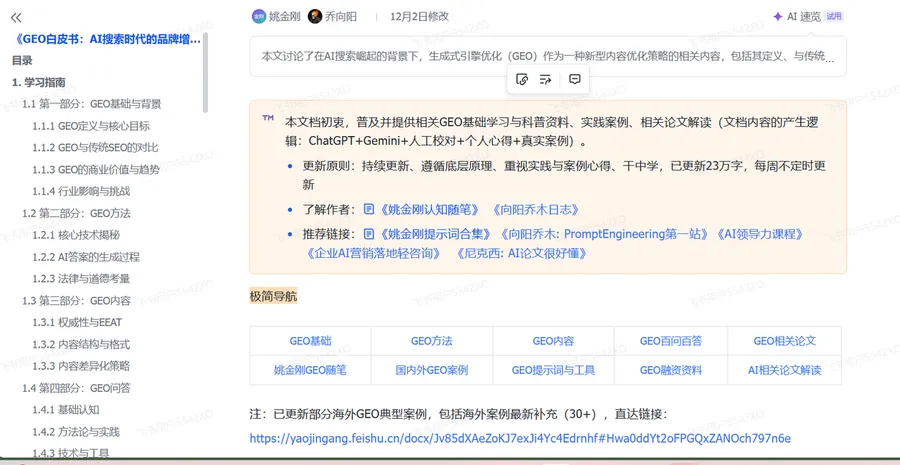The image size is (900, 465).
Task: Click the 12月2日修改 timestamp
Action: point(420,17)
